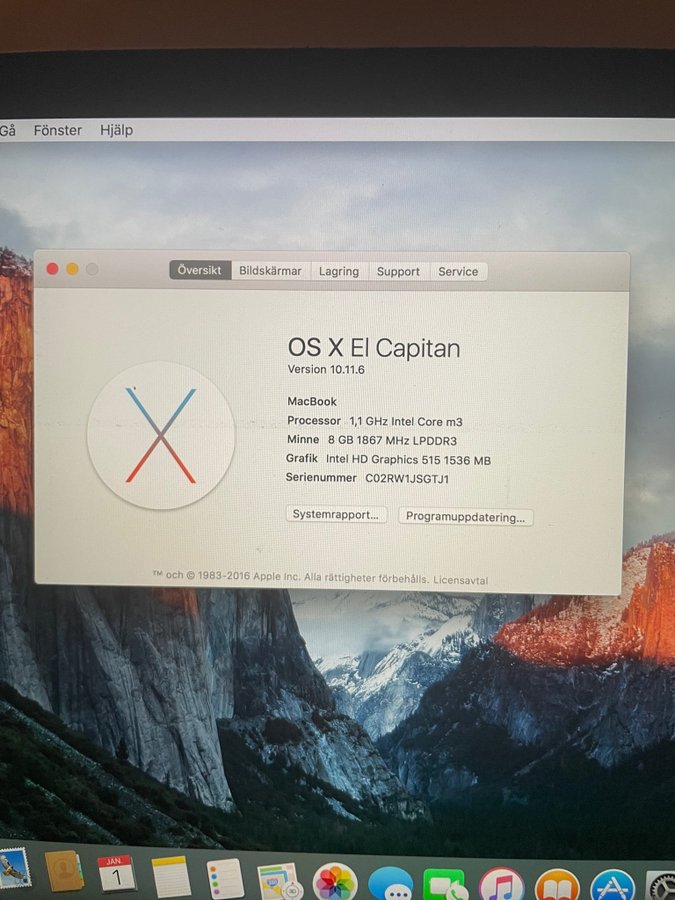Select the Lagring tab
Screen dimensions: 675x900
coord(339,272)
